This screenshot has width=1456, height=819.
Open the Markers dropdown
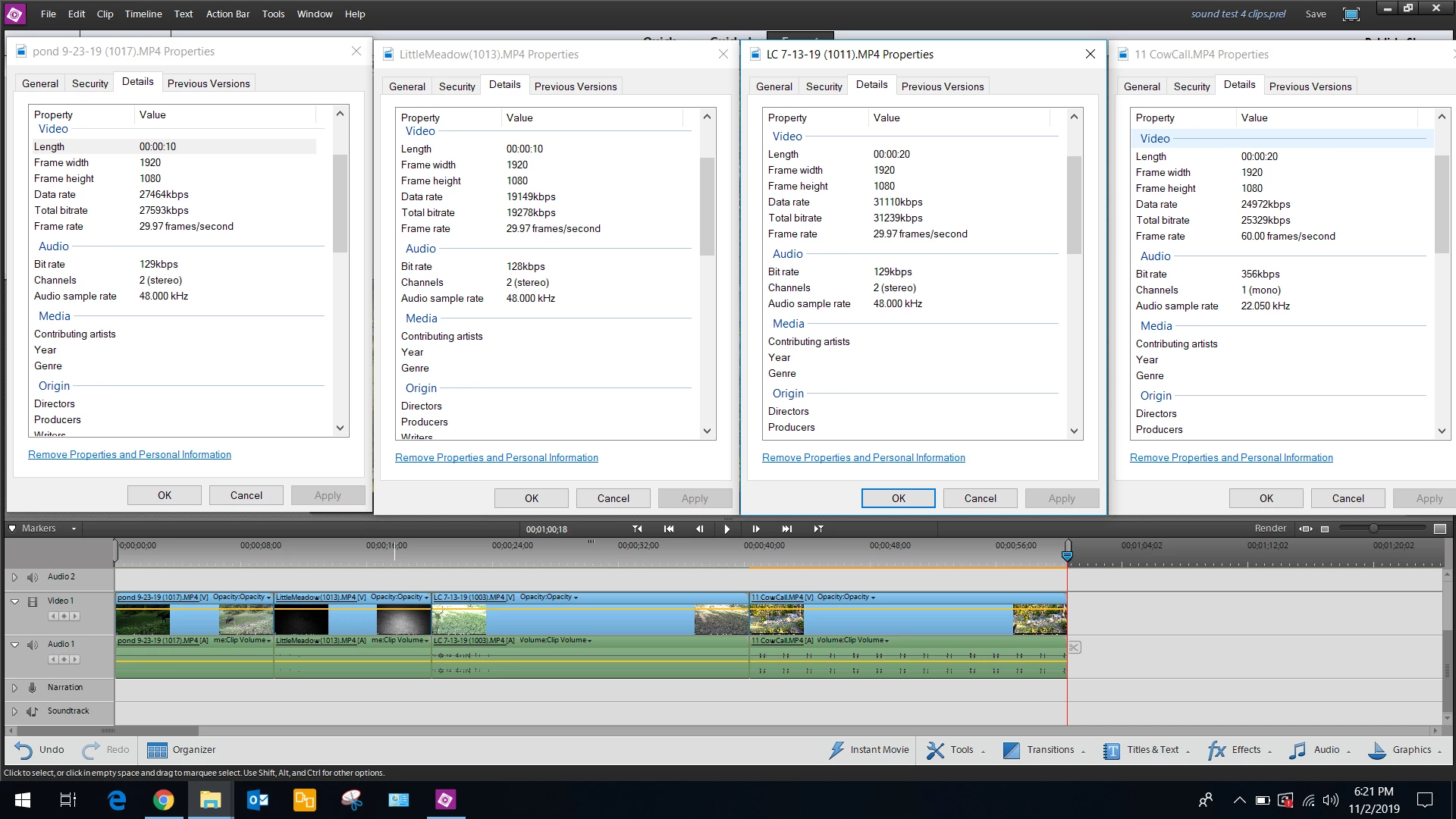pos(74,529)
